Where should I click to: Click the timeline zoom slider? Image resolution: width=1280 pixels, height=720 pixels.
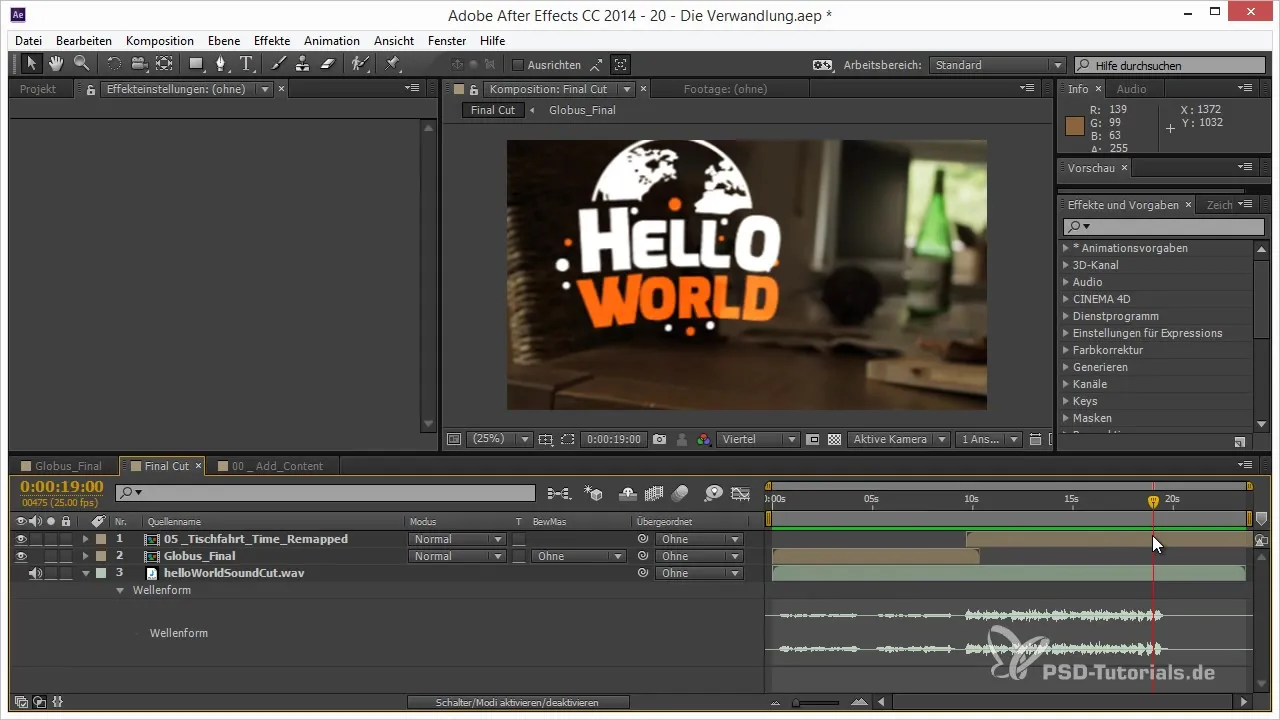[818, 702]
